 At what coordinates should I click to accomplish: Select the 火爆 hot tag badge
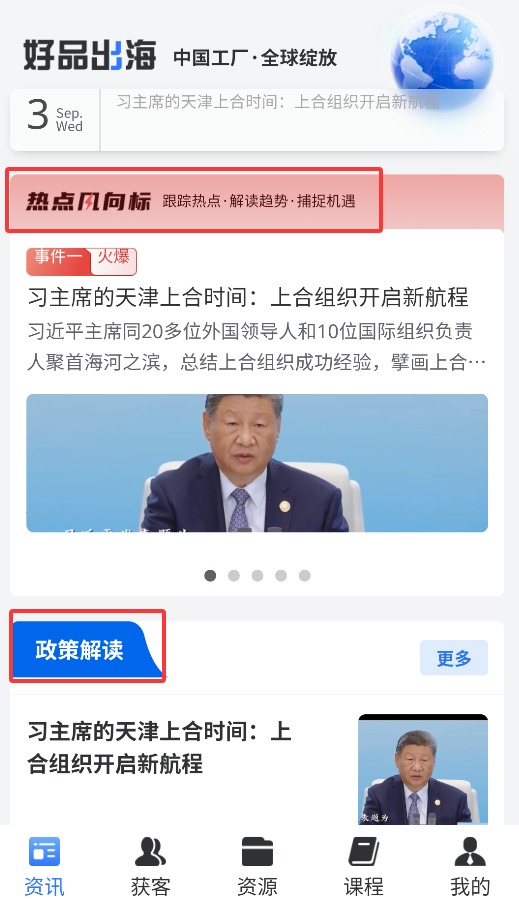click(114, 259)
